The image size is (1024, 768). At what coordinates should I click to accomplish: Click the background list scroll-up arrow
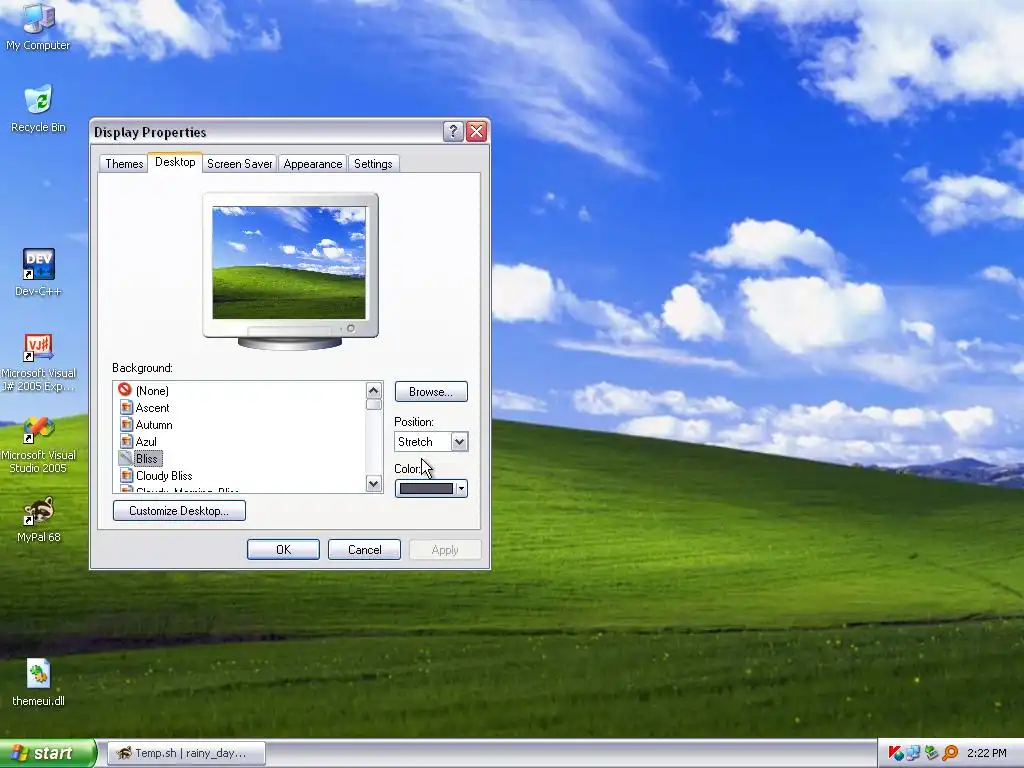pyautogui.click(x=374, y=391)
